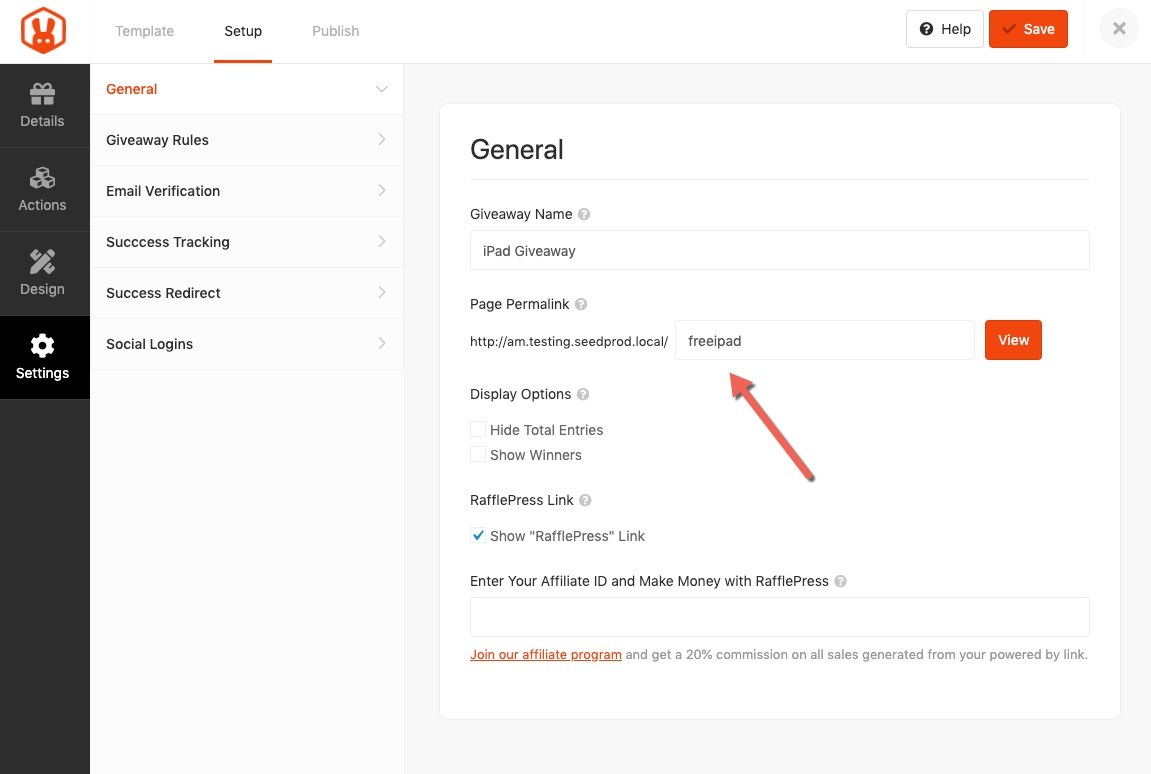Enable Hide Total Entries checkbox
Viewport: 1151px width, 774px height.
(x=478, y=429)
